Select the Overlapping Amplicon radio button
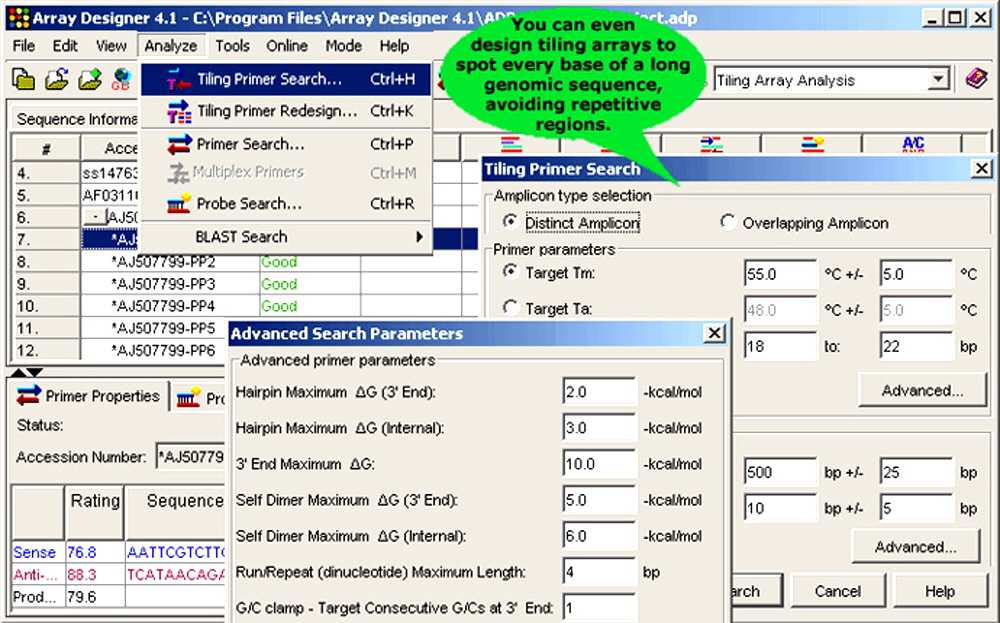The width and height of the screenshot is (1000, 623). pos(728,222)
